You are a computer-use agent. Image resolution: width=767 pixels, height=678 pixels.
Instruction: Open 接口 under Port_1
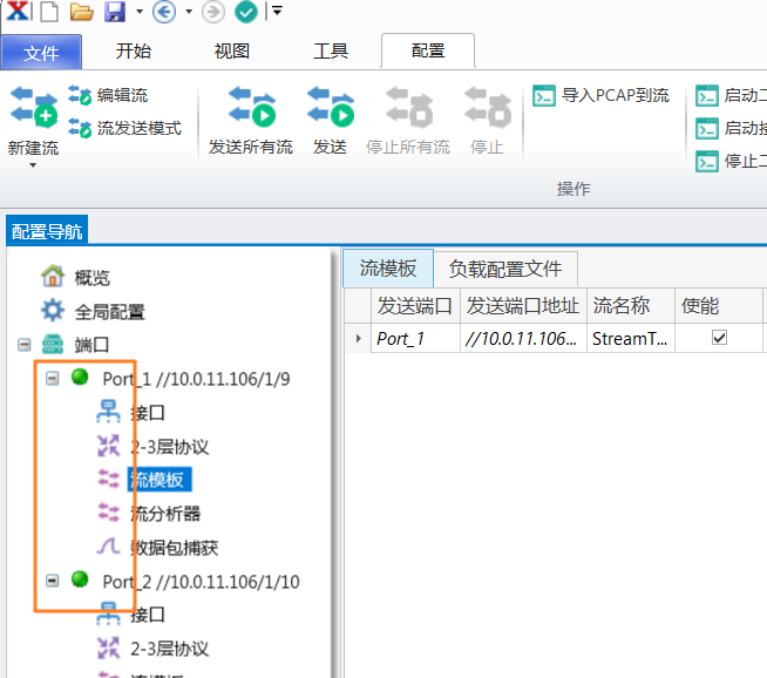(x=148, y=413)
